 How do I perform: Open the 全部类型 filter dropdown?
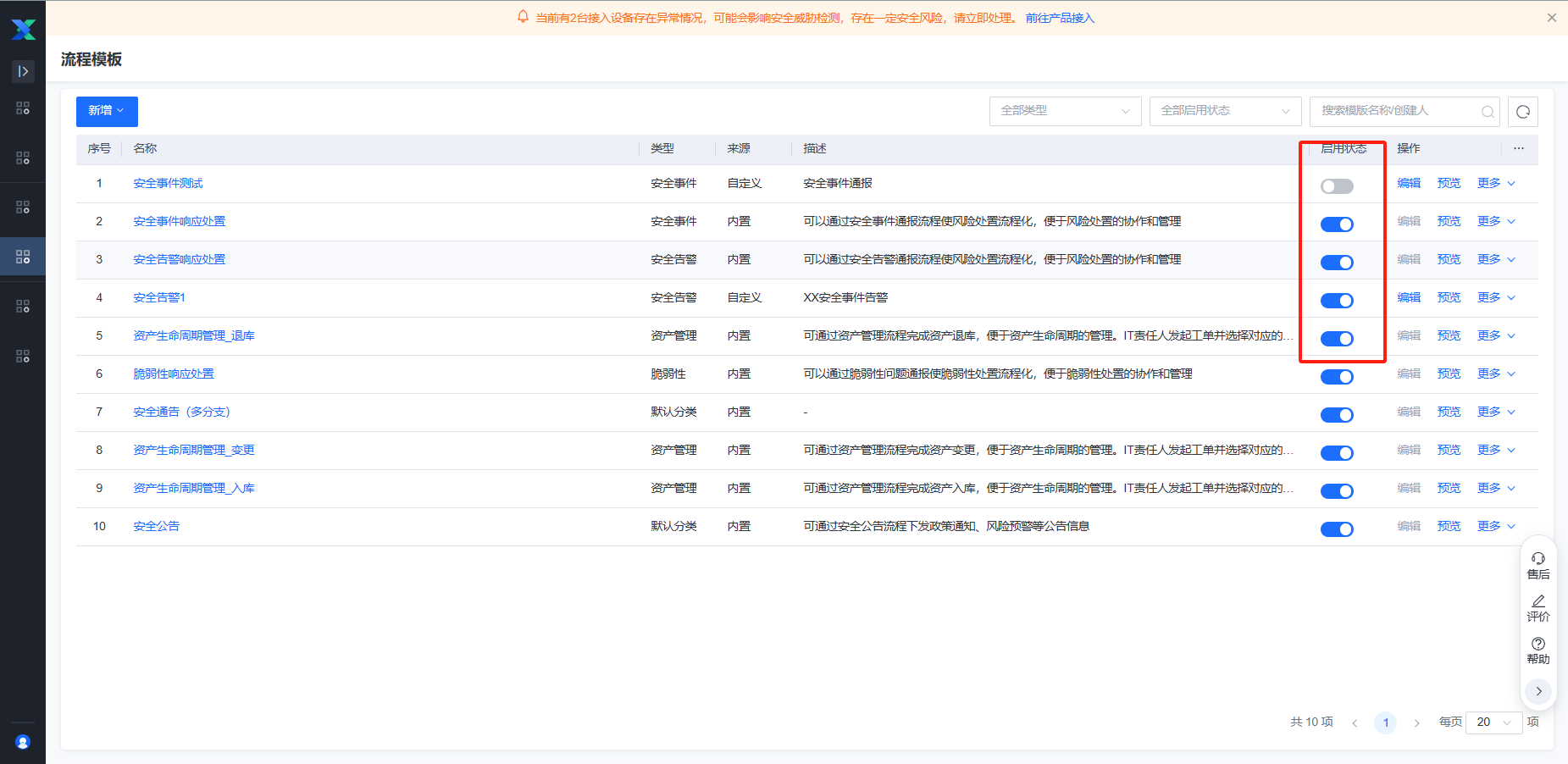click(x=1064, y=111)
